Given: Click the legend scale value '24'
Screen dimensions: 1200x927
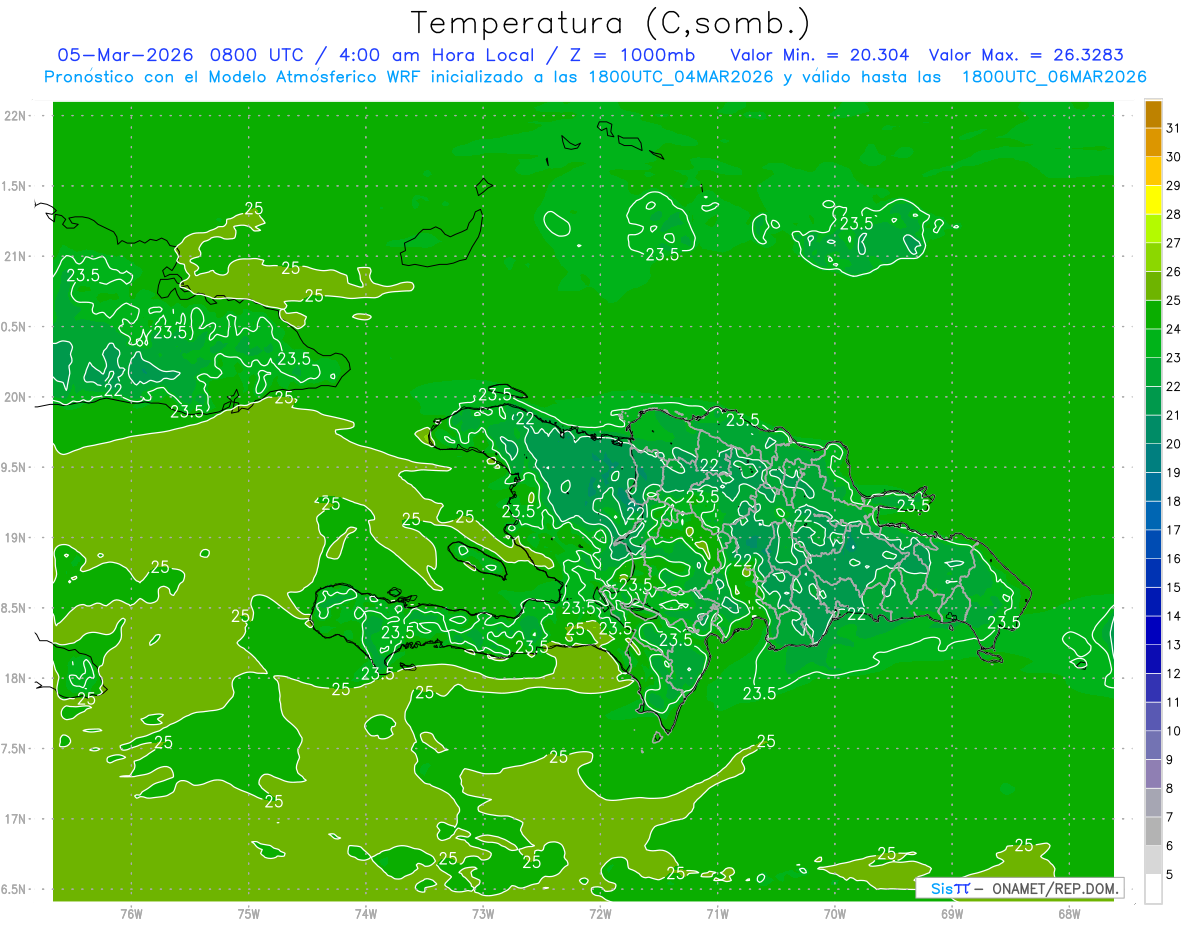Looking at the screenshot, I should point(1173,329).
